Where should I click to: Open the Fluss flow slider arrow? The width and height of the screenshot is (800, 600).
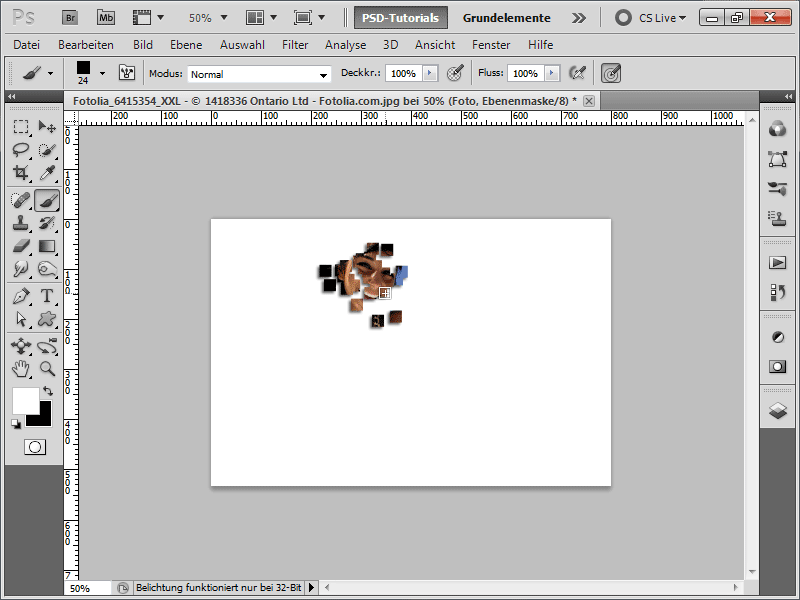[552, 73]
